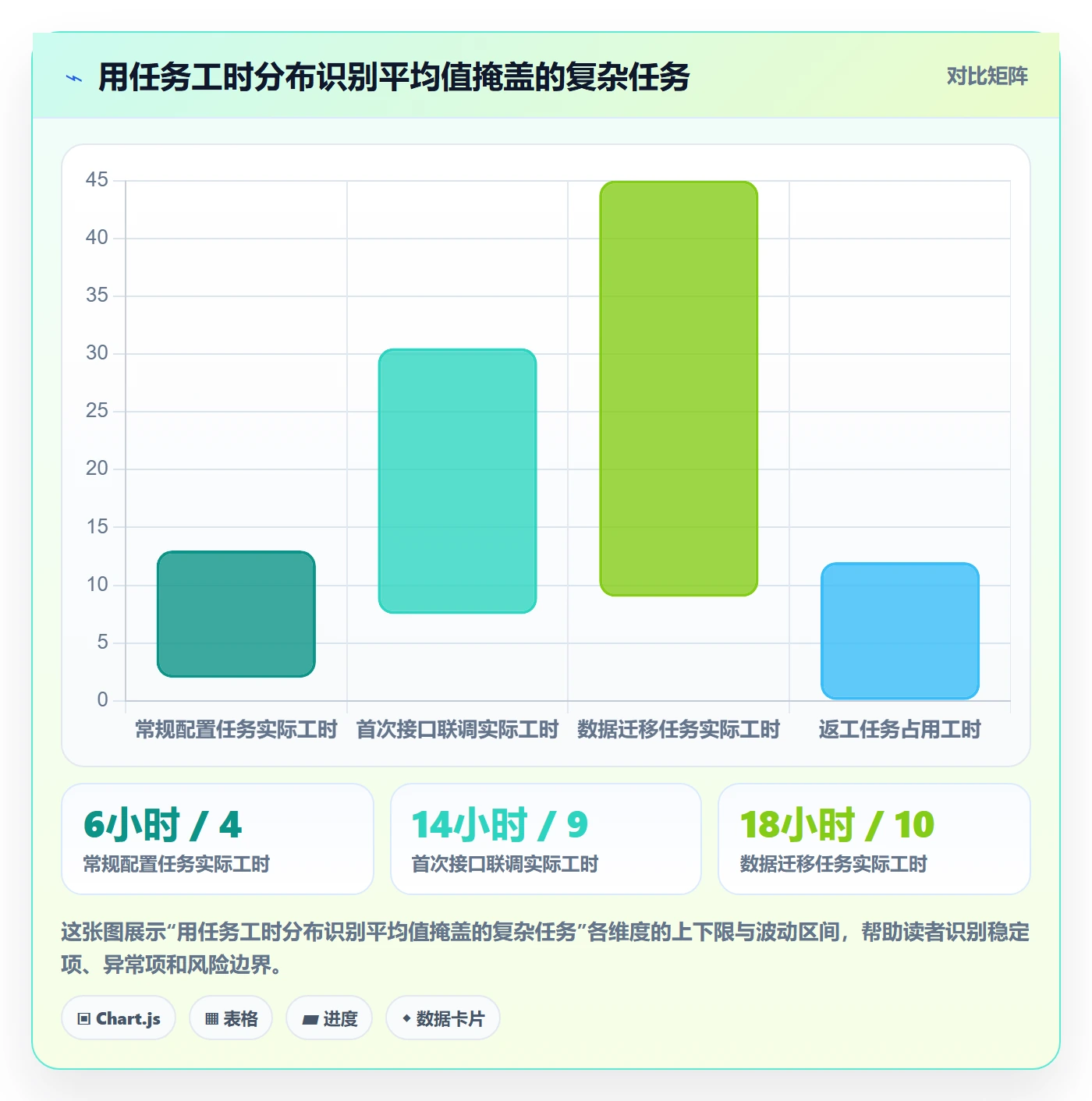Click the Chart.js tag chip
This screenshot has height=1101, width=1092.
click(x=119, y=1018)
